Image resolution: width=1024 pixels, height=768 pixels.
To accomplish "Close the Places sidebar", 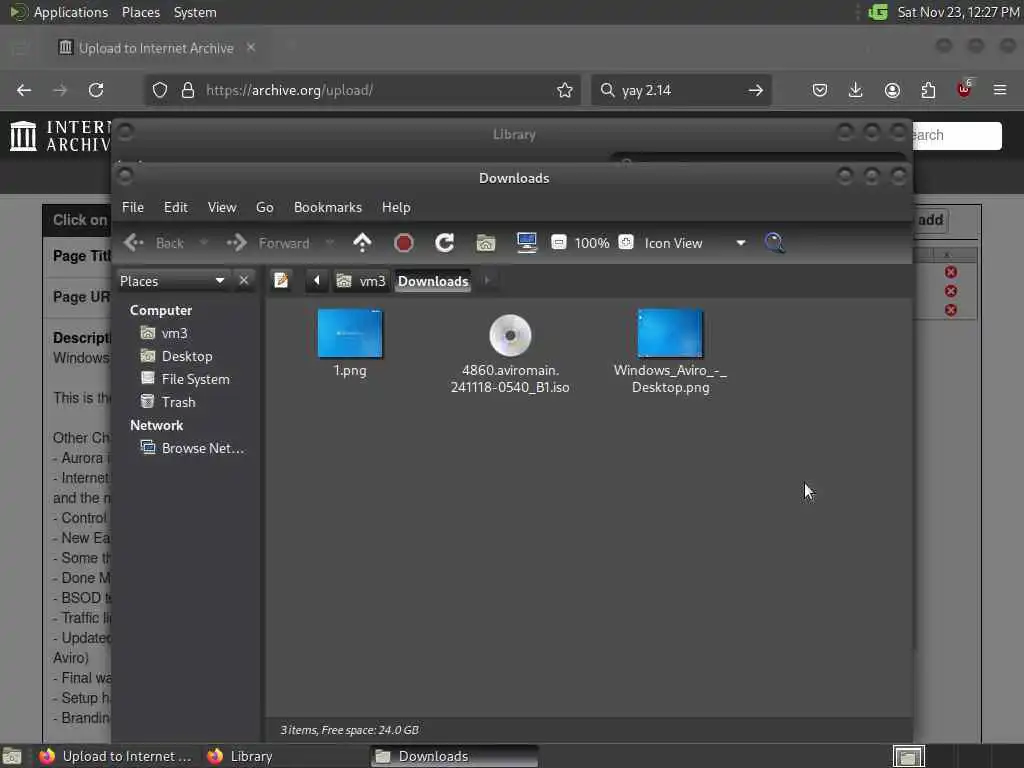I will (x=244, y=281).
